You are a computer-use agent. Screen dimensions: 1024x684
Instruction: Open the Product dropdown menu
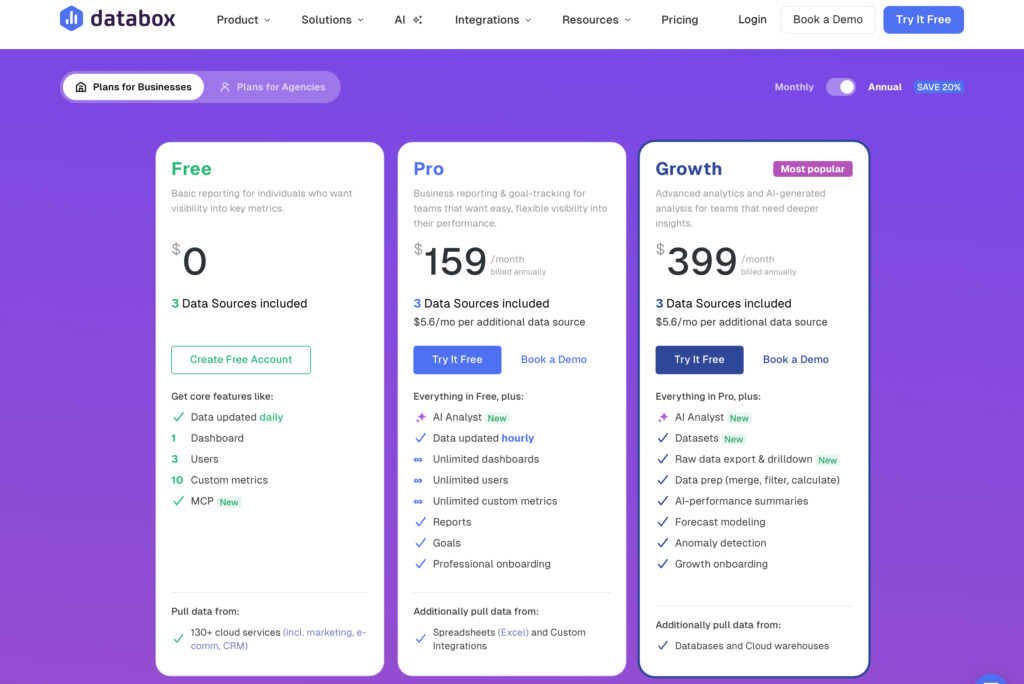[x=242, y=19]
